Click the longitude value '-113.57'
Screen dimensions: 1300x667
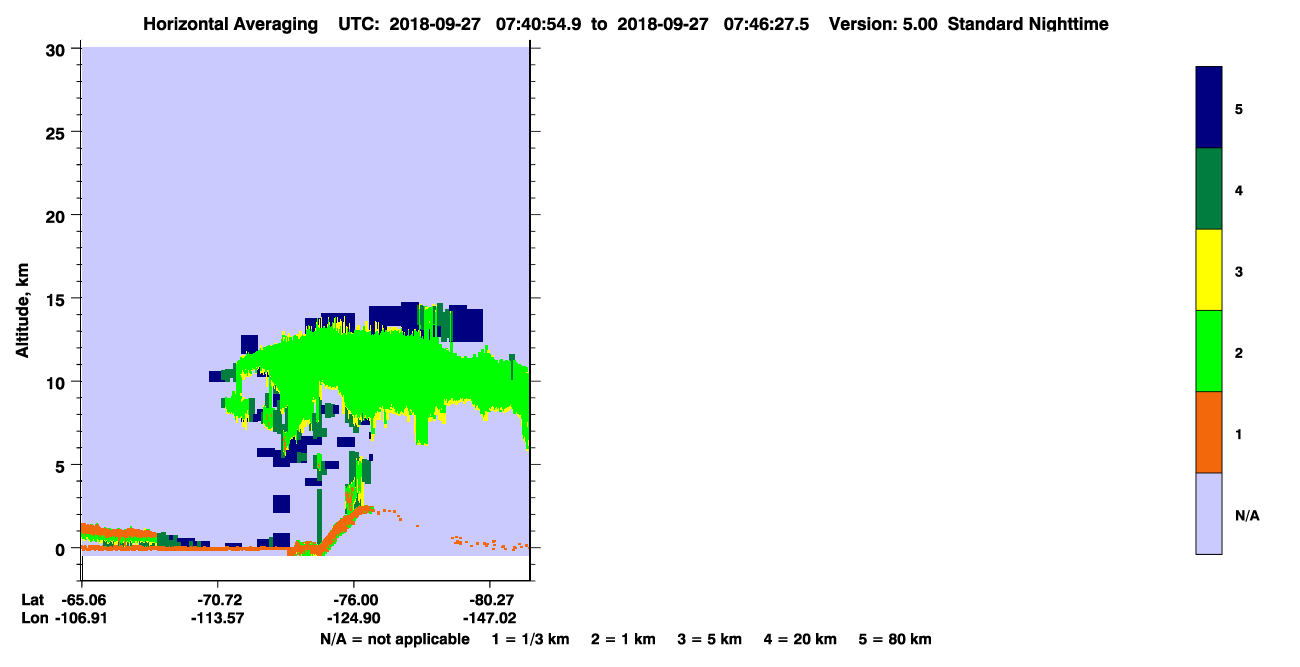point(218,618)
